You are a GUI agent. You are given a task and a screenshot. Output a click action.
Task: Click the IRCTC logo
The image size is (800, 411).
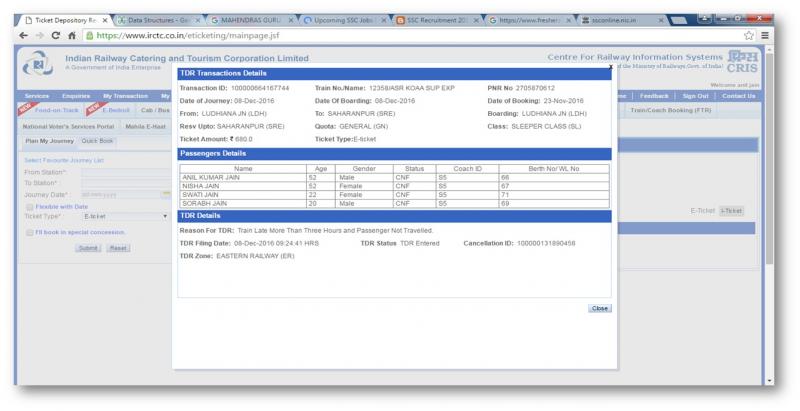tap(37, 64)
